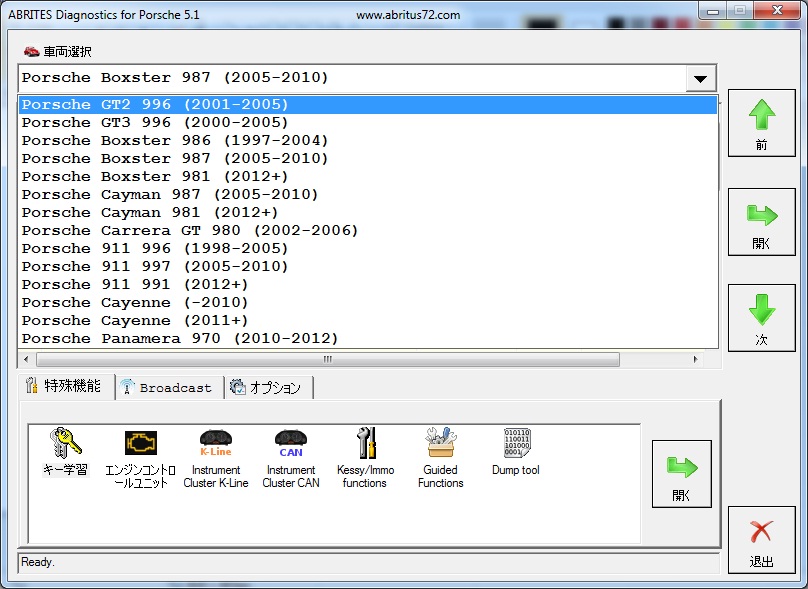Click the horizontal scrollbar thumb of vehicle list
Image resolution: width=808 pixels, height=589 pixels.
click(x=328, y=359)
